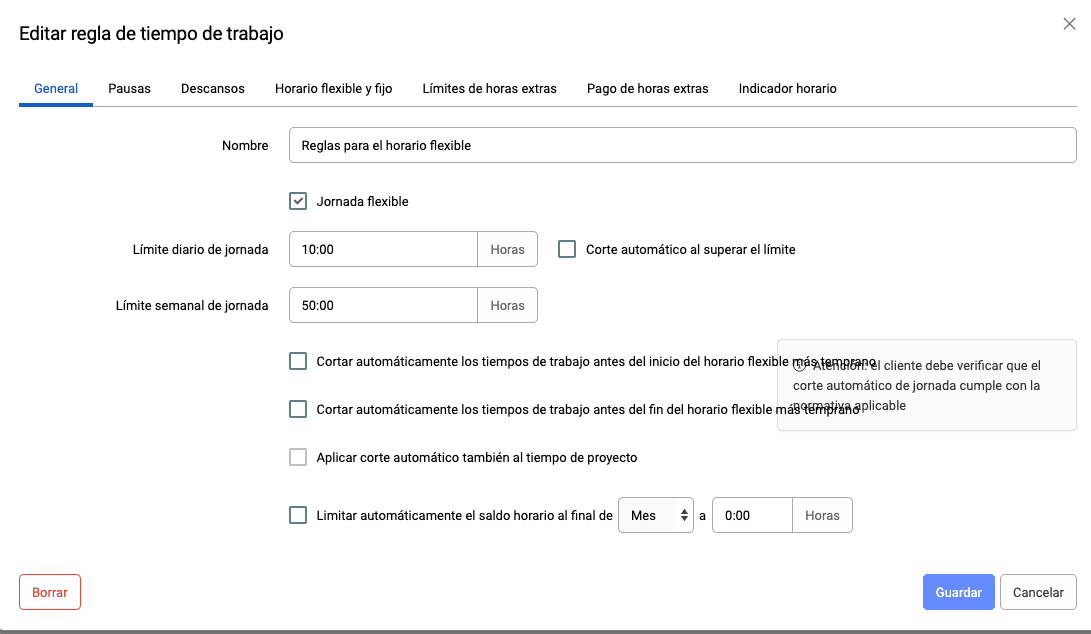
Task: Click the Cancelar button
Action: 1038,592
